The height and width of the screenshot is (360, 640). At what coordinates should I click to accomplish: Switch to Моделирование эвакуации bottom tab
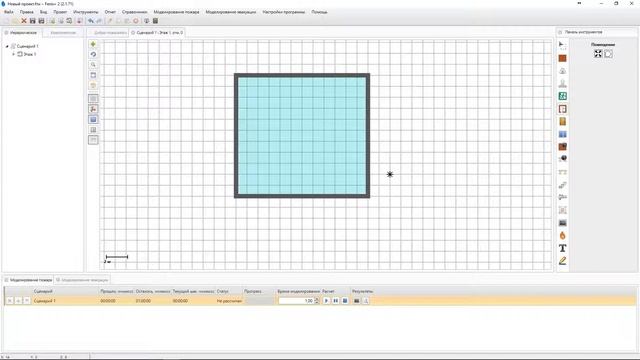[x=82, y=280]
